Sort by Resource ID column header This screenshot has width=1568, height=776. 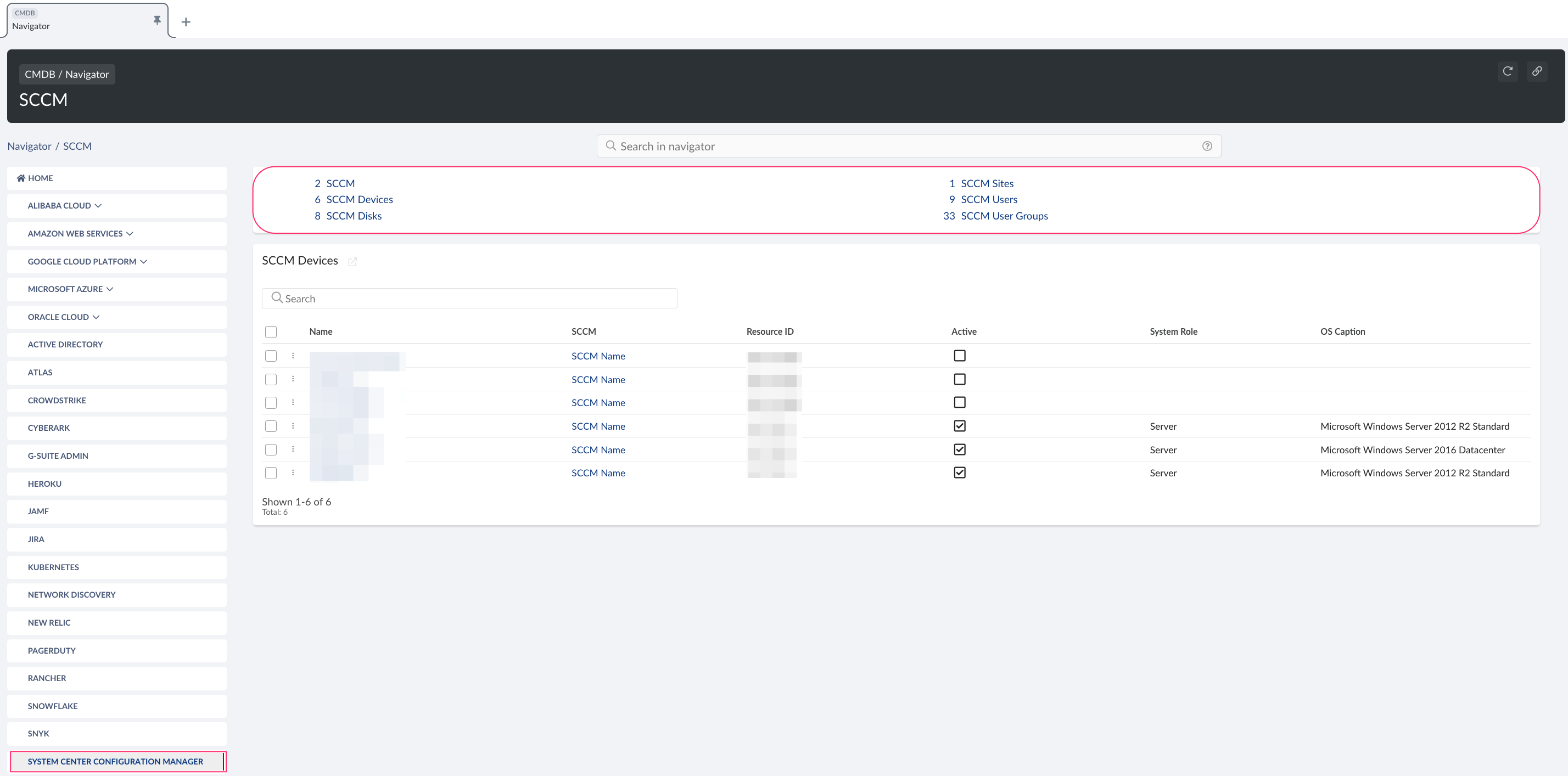[x=770, y=331]
